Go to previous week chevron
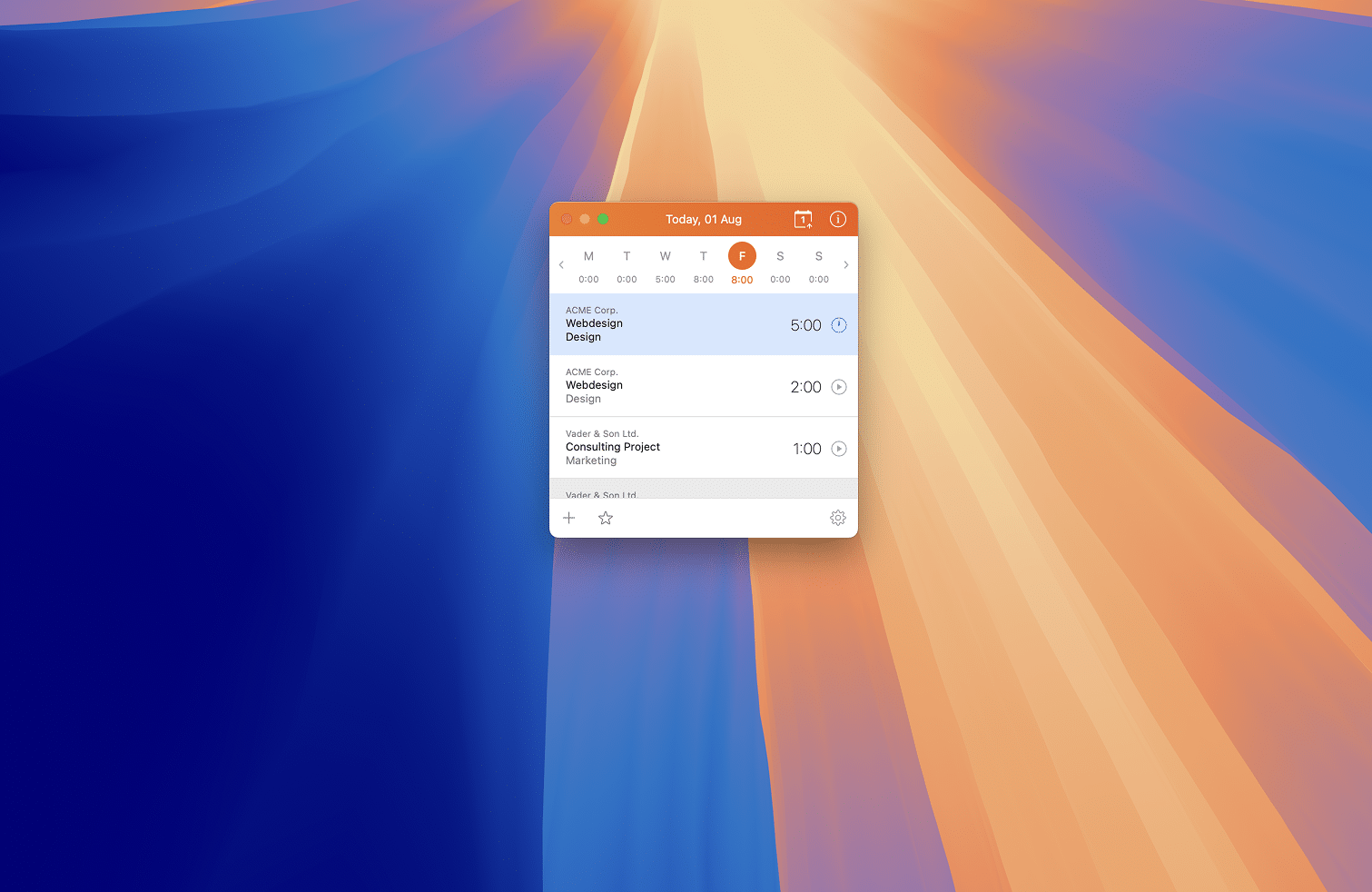The width and height of the screenshot is (1372, 892). click(x=561, y=265)
